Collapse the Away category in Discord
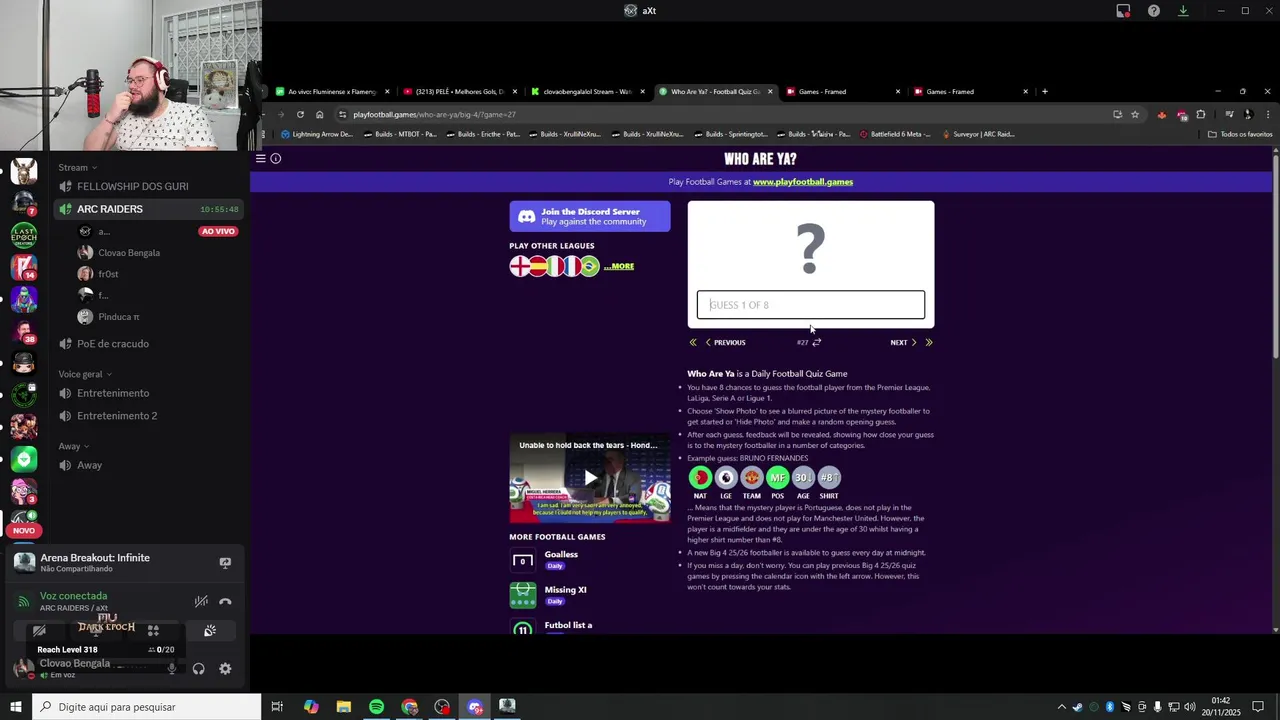 tap(74, 446)
